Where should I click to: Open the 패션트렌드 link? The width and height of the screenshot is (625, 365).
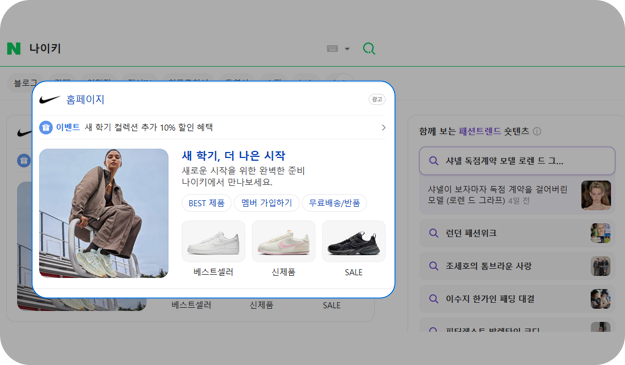[480, 131]
